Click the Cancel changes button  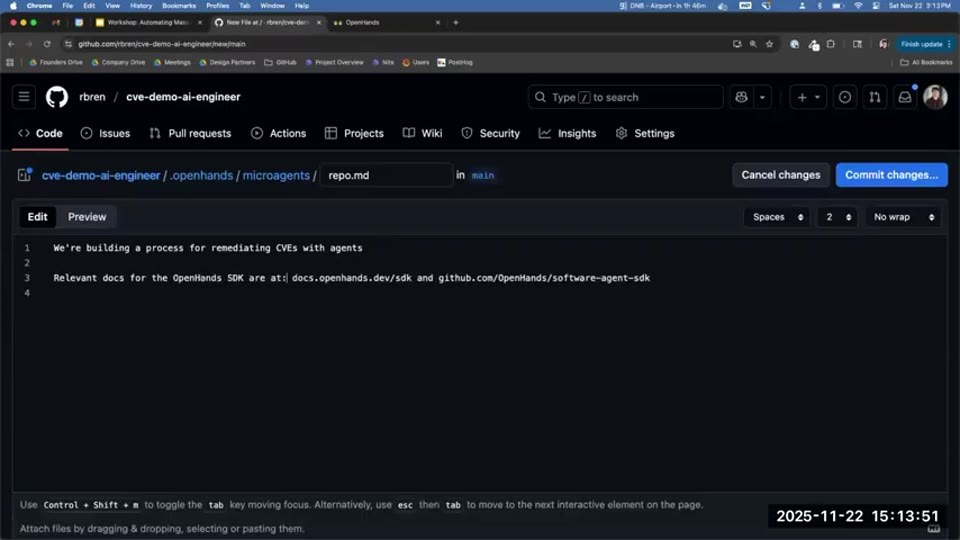tap(781, 175)
